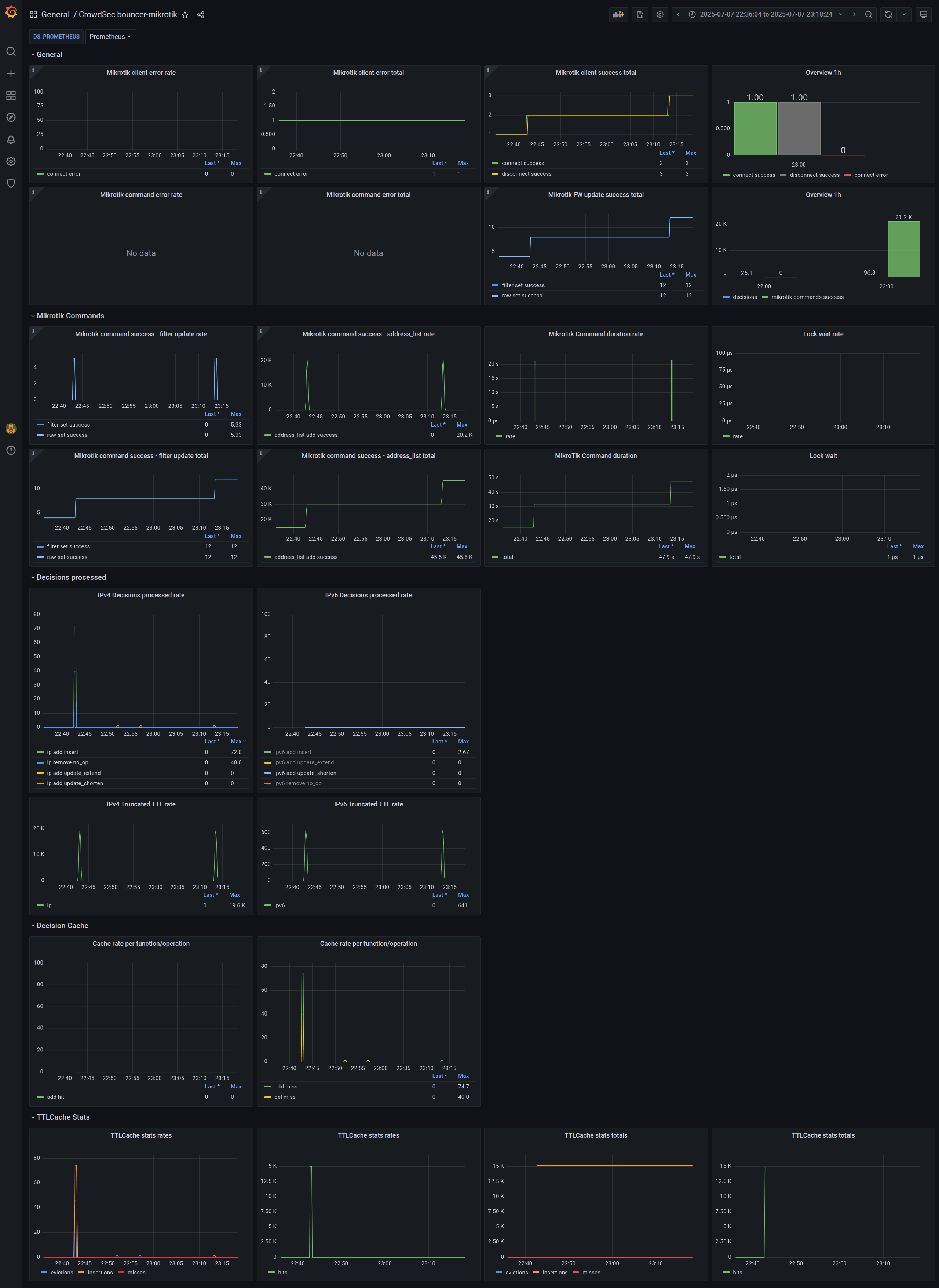Open MikroTik Command duration rate title menu

(596, 334)
